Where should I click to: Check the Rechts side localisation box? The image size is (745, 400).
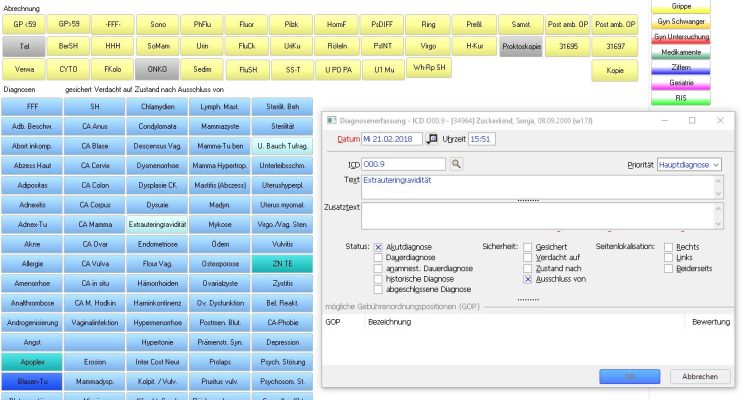click(x=669, y=247)
